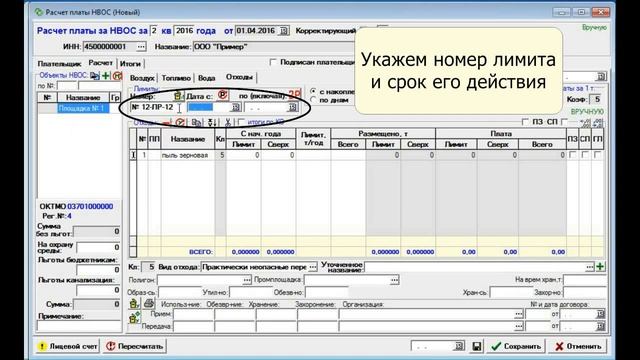
Task: Click 'по №' search field
Action: click(67, 86)
